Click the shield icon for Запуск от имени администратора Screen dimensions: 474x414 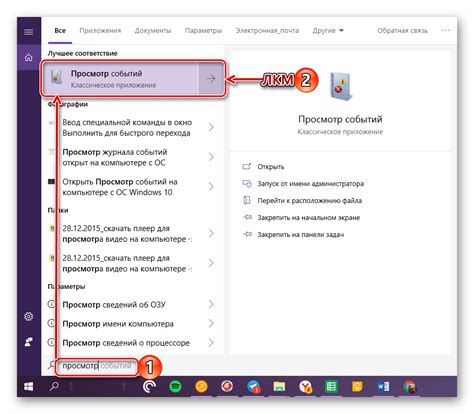tap(247, 183)
